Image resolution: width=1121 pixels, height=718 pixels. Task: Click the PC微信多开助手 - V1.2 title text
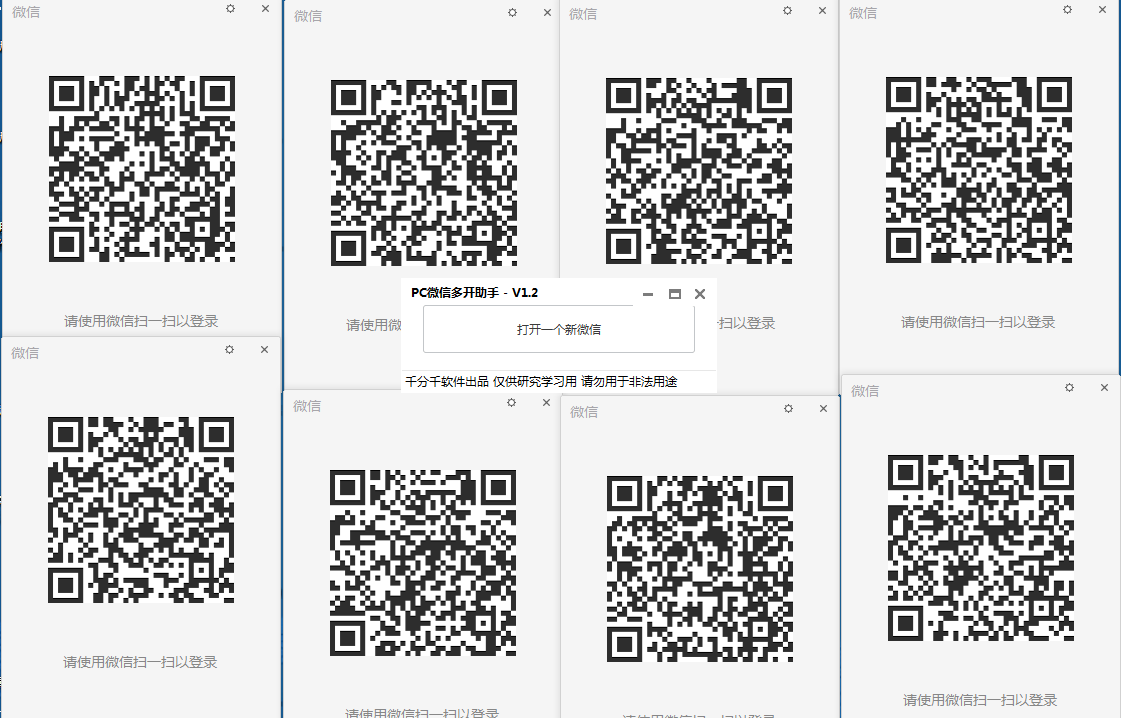coord(474,292)
